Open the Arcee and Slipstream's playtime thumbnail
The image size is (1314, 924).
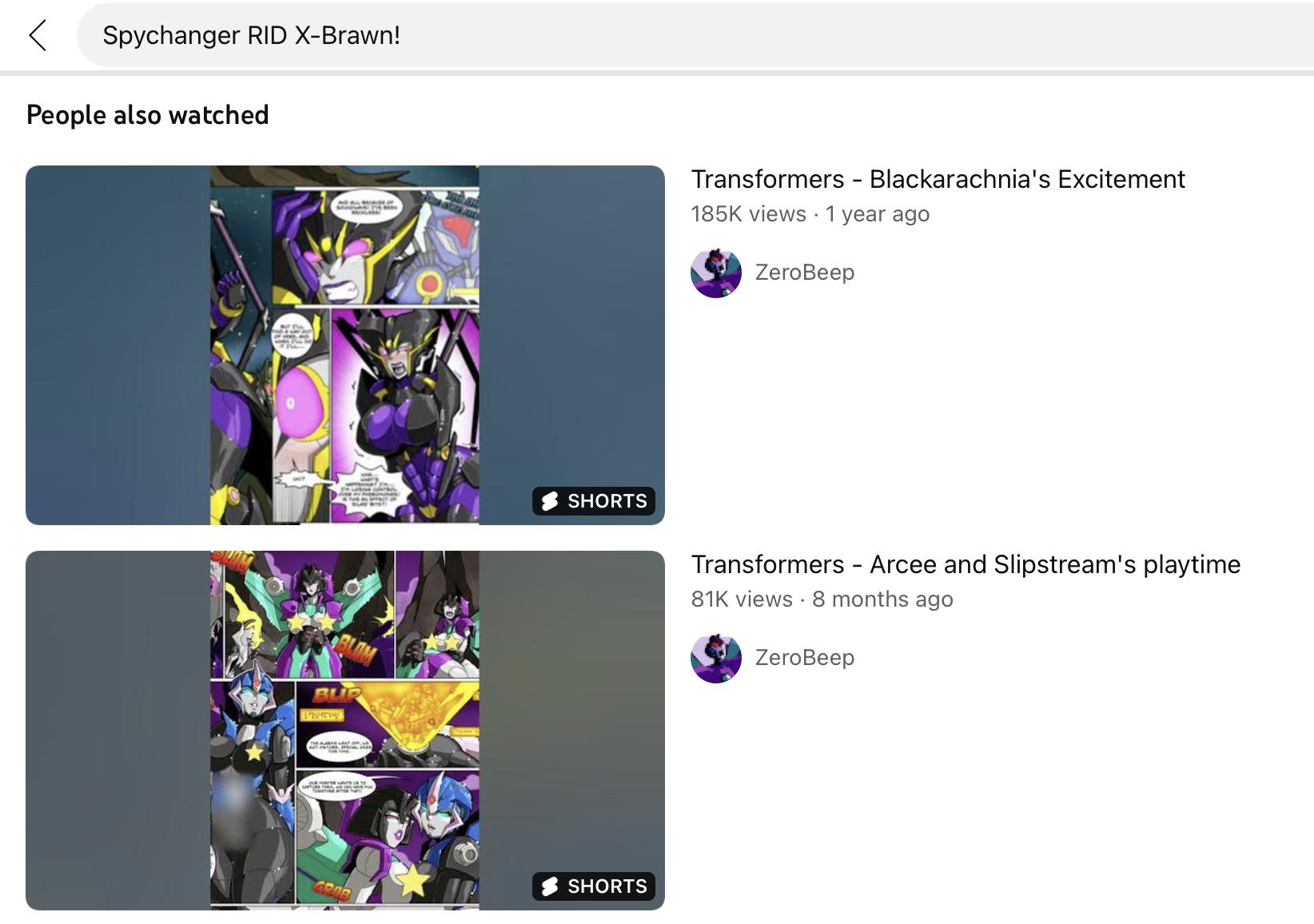[x=345, y=731]
